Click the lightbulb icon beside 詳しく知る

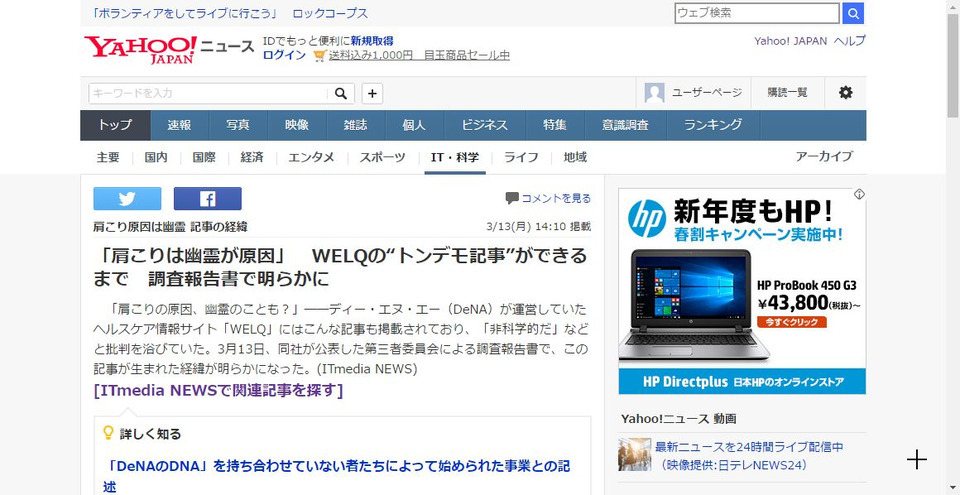[x=108, y=433]
